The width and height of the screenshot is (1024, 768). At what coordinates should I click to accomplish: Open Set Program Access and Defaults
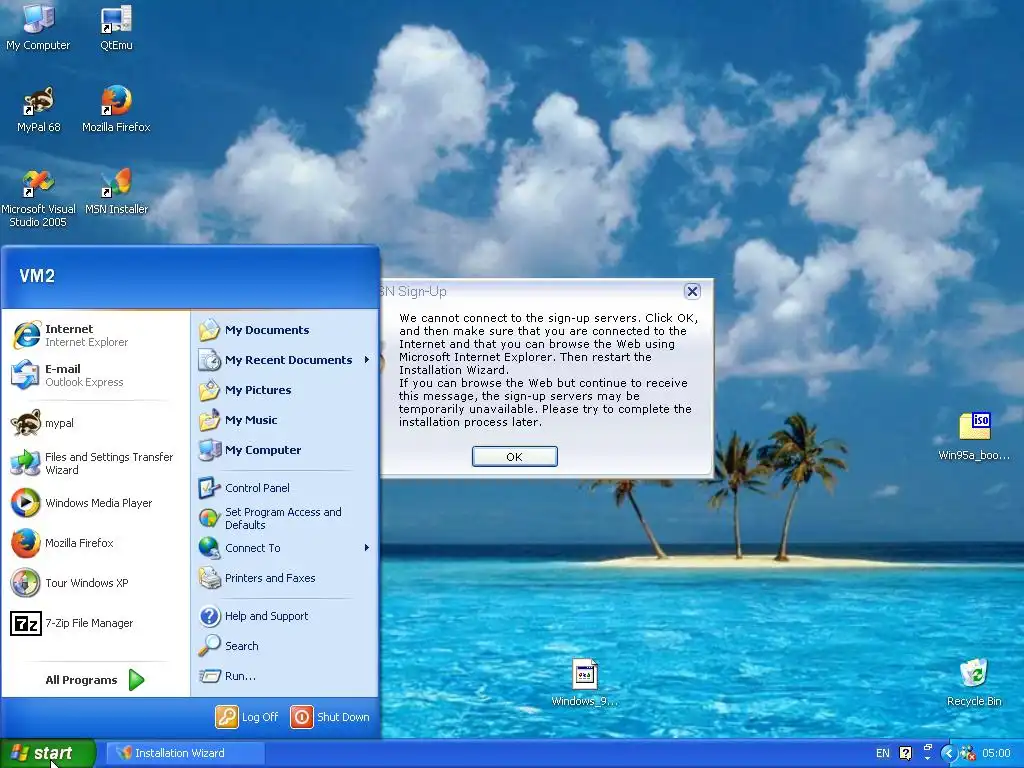pyautogui.click(x=285, y=518)
